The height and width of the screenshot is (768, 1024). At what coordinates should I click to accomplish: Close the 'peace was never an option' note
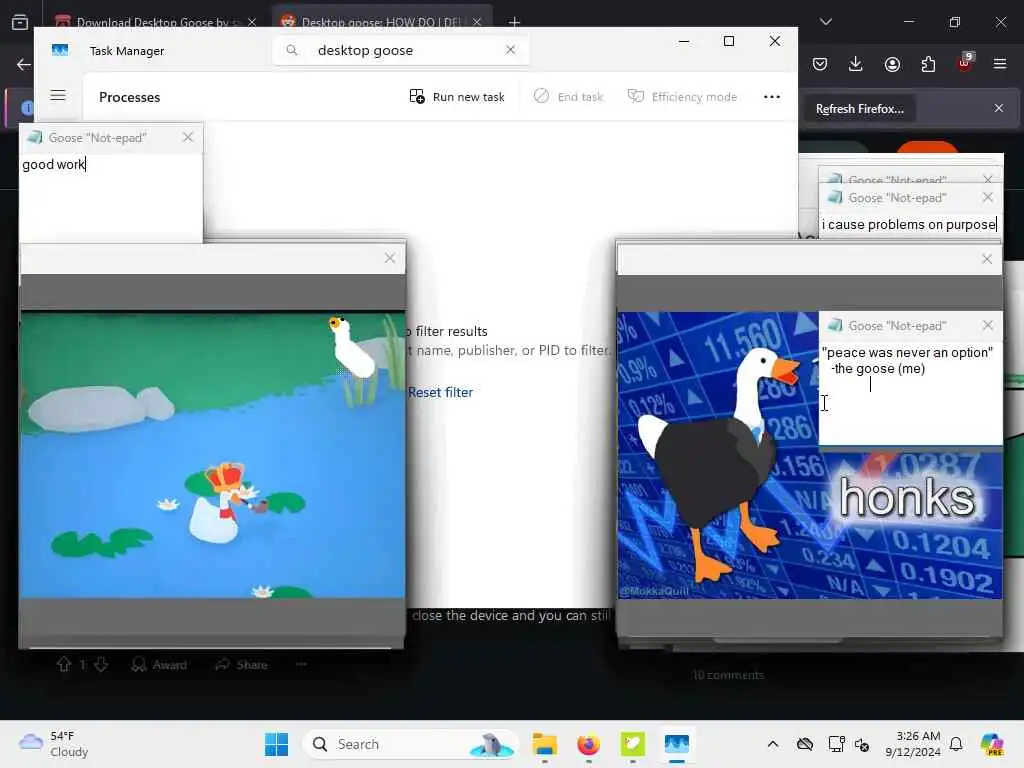coord(987,325)
